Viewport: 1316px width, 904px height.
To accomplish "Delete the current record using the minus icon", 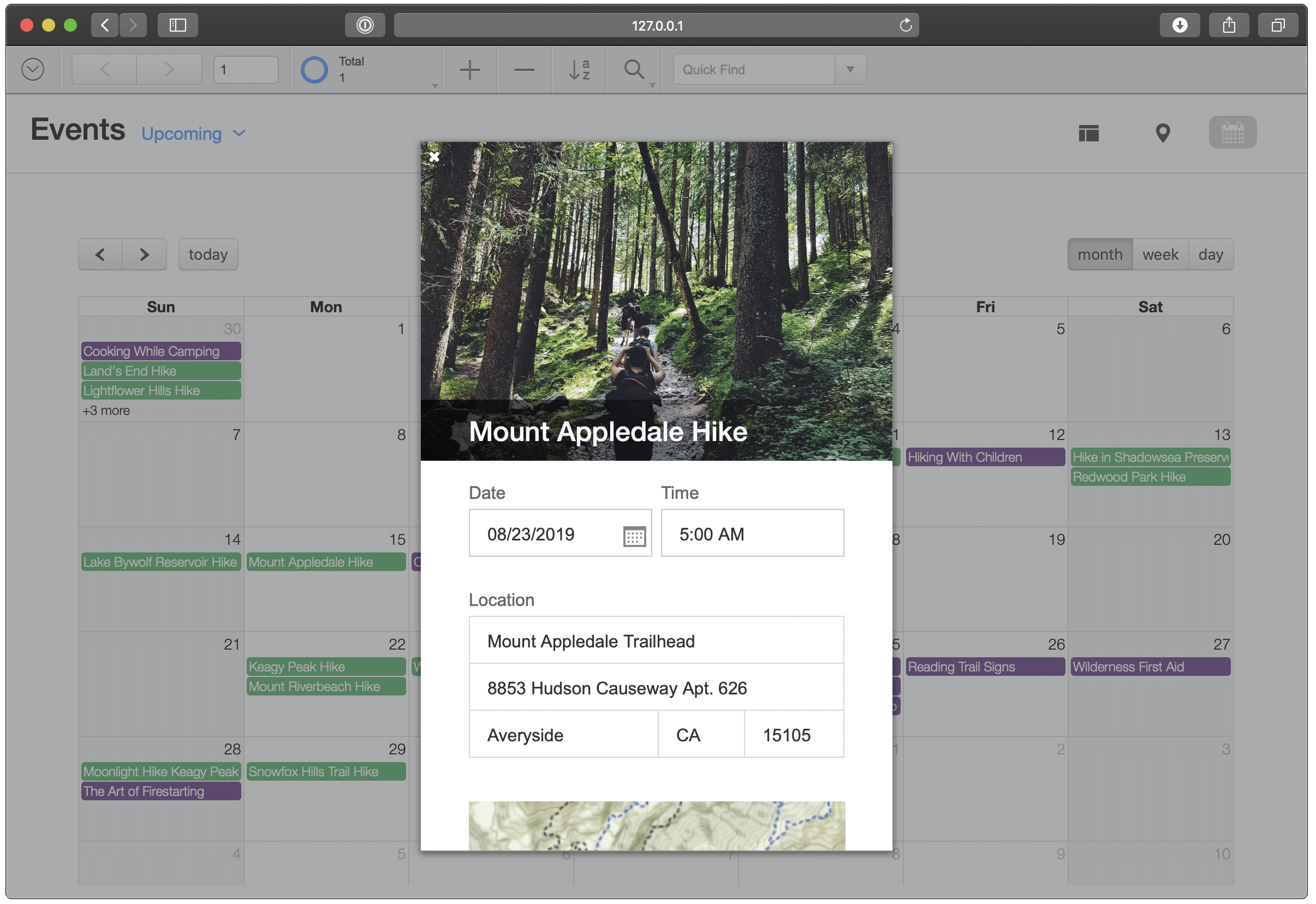I will tap(524, 69).
